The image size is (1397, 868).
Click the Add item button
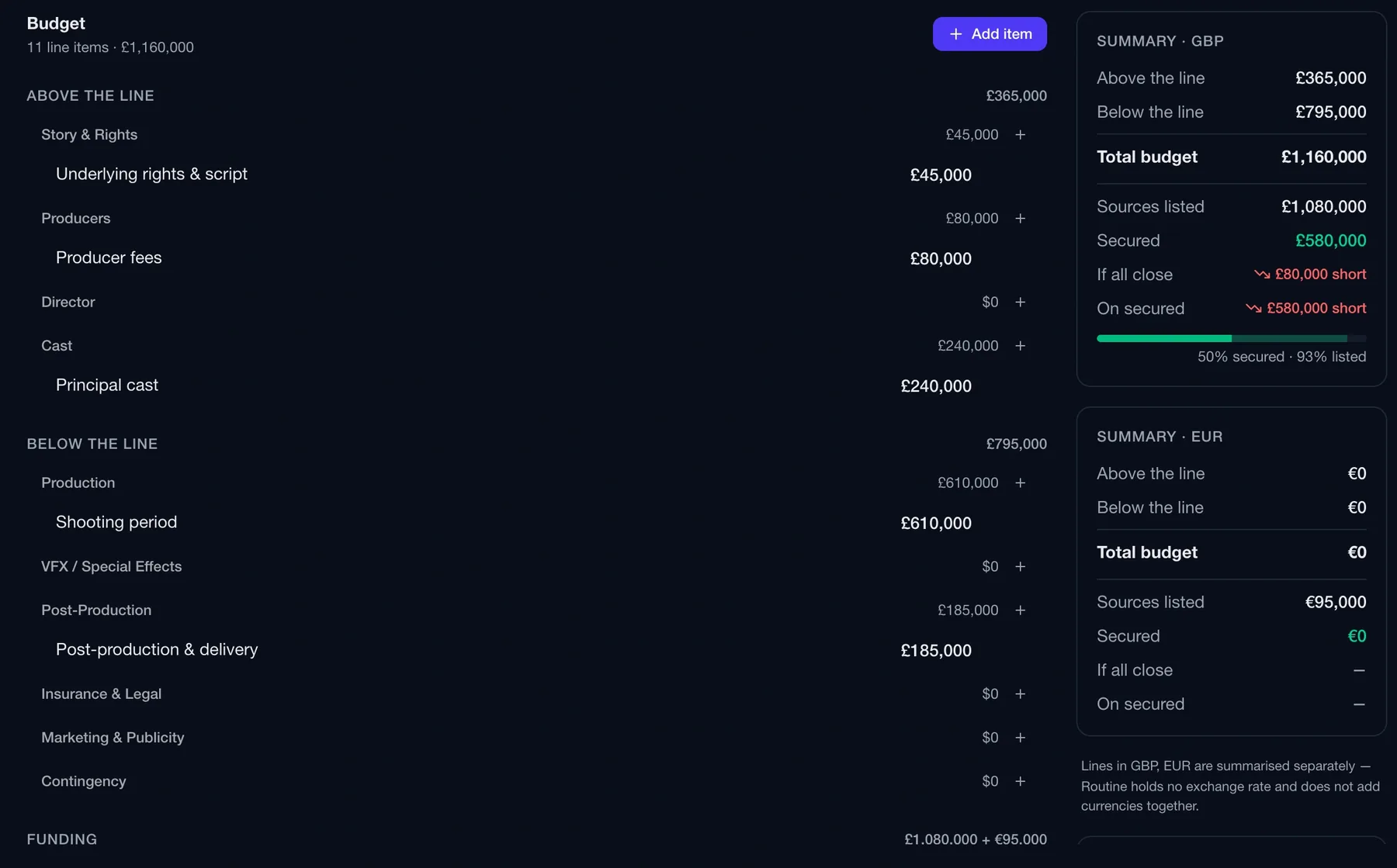(990, 34)
